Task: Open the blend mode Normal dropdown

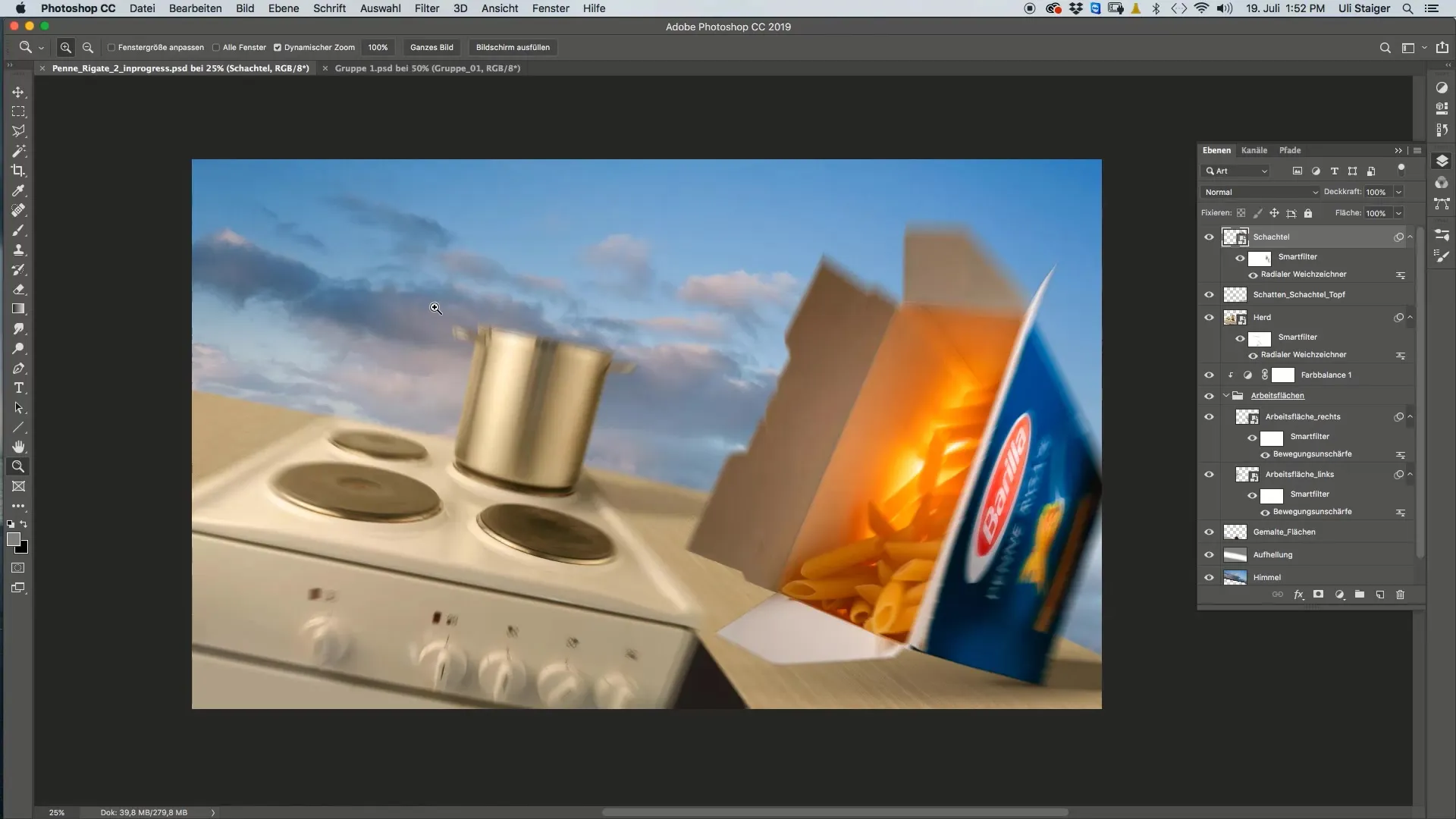Action: tap(1260, 192)
